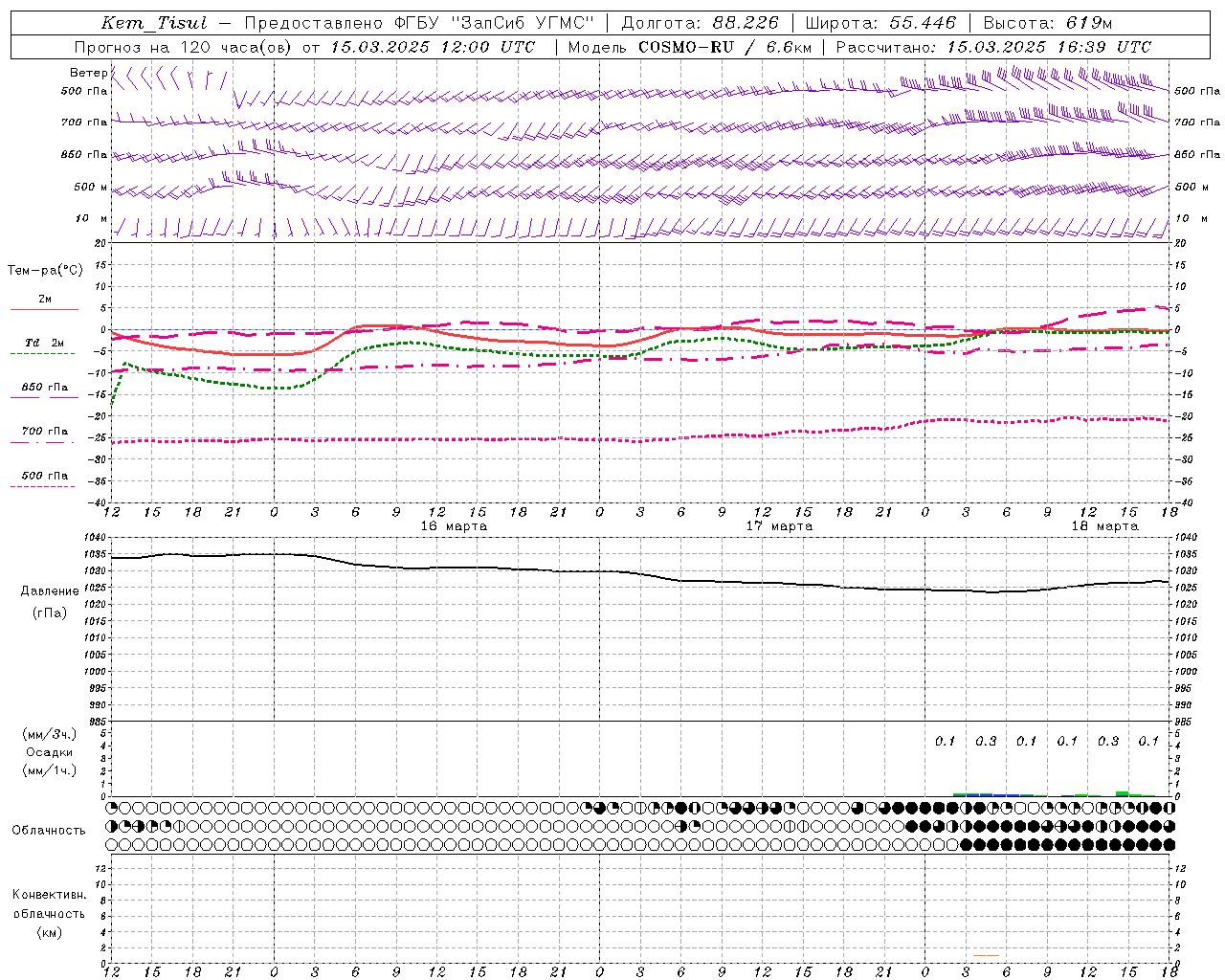Click the 16 марта date label
Screen dimensions: 1225x980
(x=454, y=526)
